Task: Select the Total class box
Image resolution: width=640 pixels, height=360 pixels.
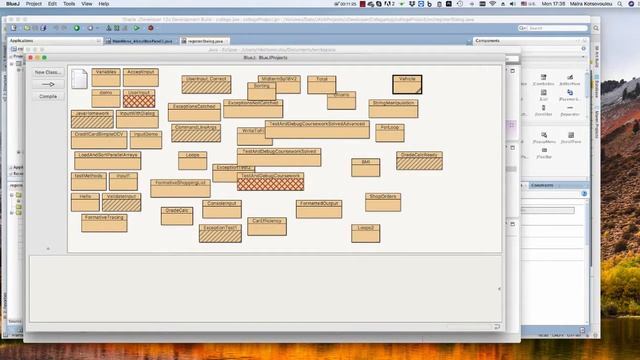Action: (322, 84)
